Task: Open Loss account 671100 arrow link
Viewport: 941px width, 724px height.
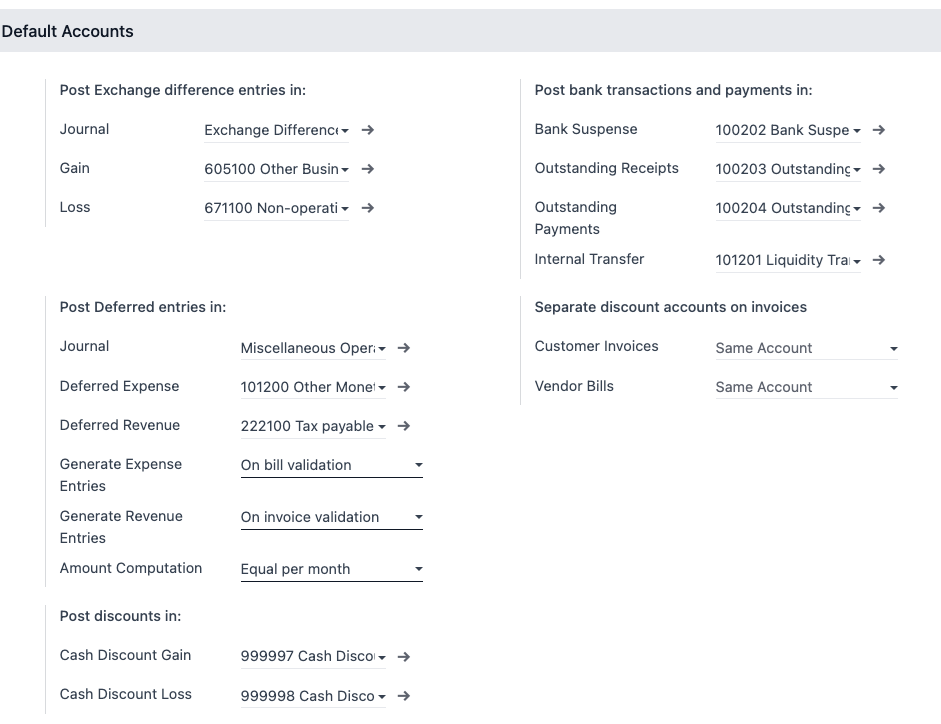Action: point(368,208)
